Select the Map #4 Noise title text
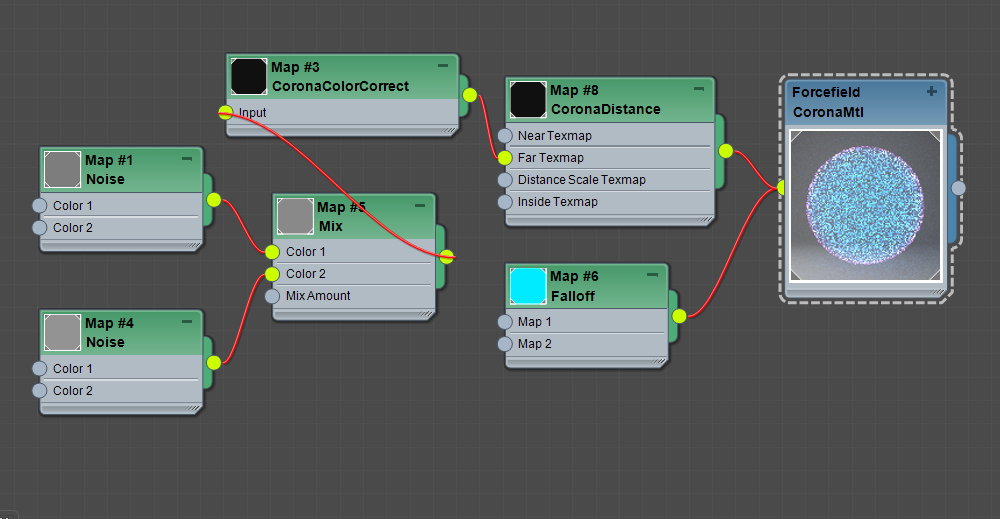The image size is (1000, 519). click(x=109, y=332)
